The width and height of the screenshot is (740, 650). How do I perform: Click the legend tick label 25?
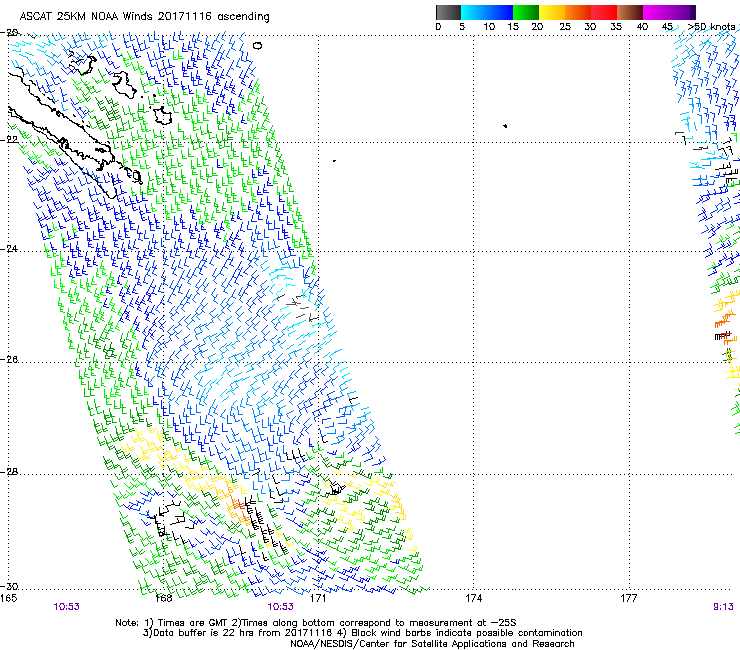click(565, 27)
